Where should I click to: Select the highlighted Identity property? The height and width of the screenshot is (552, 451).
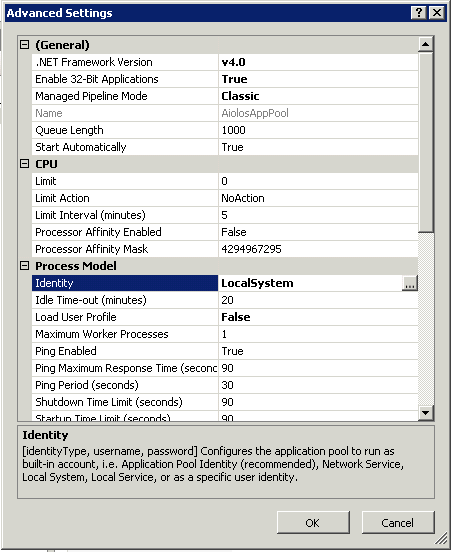(x=125, y=283)
